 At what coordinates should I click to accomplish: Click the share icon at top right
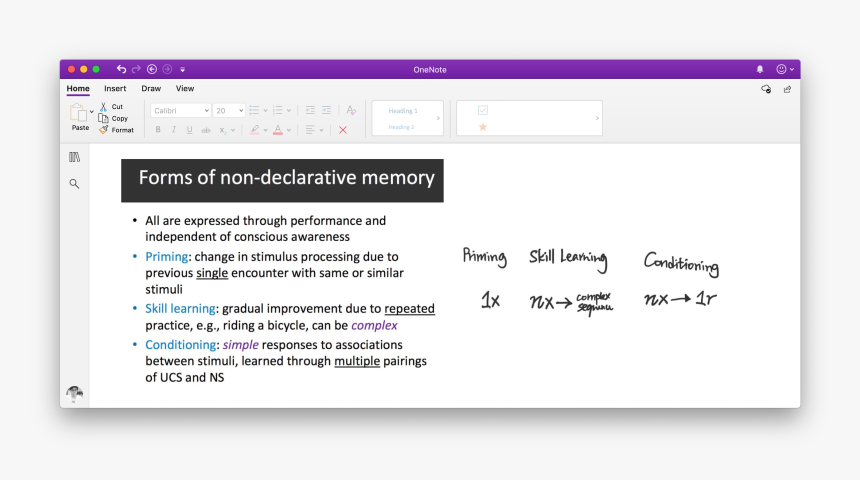(x=787, y=89)
